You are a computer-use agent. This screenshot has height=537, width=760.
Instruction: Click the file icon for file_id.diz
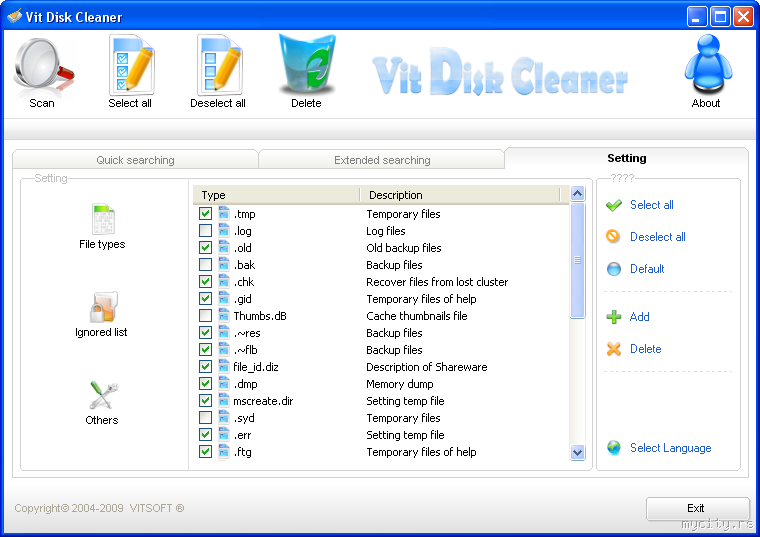(223, 366)
